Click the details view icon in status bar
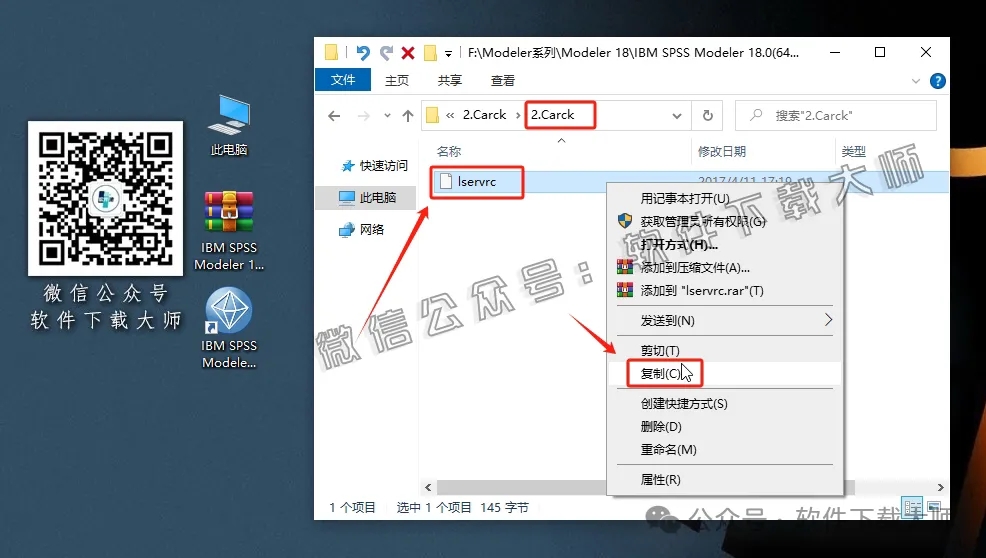 click(912, 507)
